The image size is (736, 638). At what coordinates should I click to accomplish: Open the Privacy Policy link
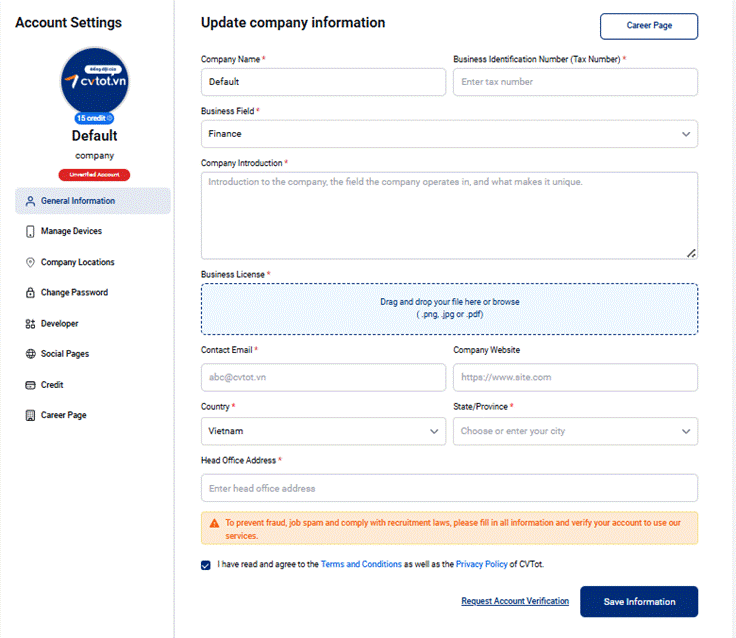click(x=480, y=565)
